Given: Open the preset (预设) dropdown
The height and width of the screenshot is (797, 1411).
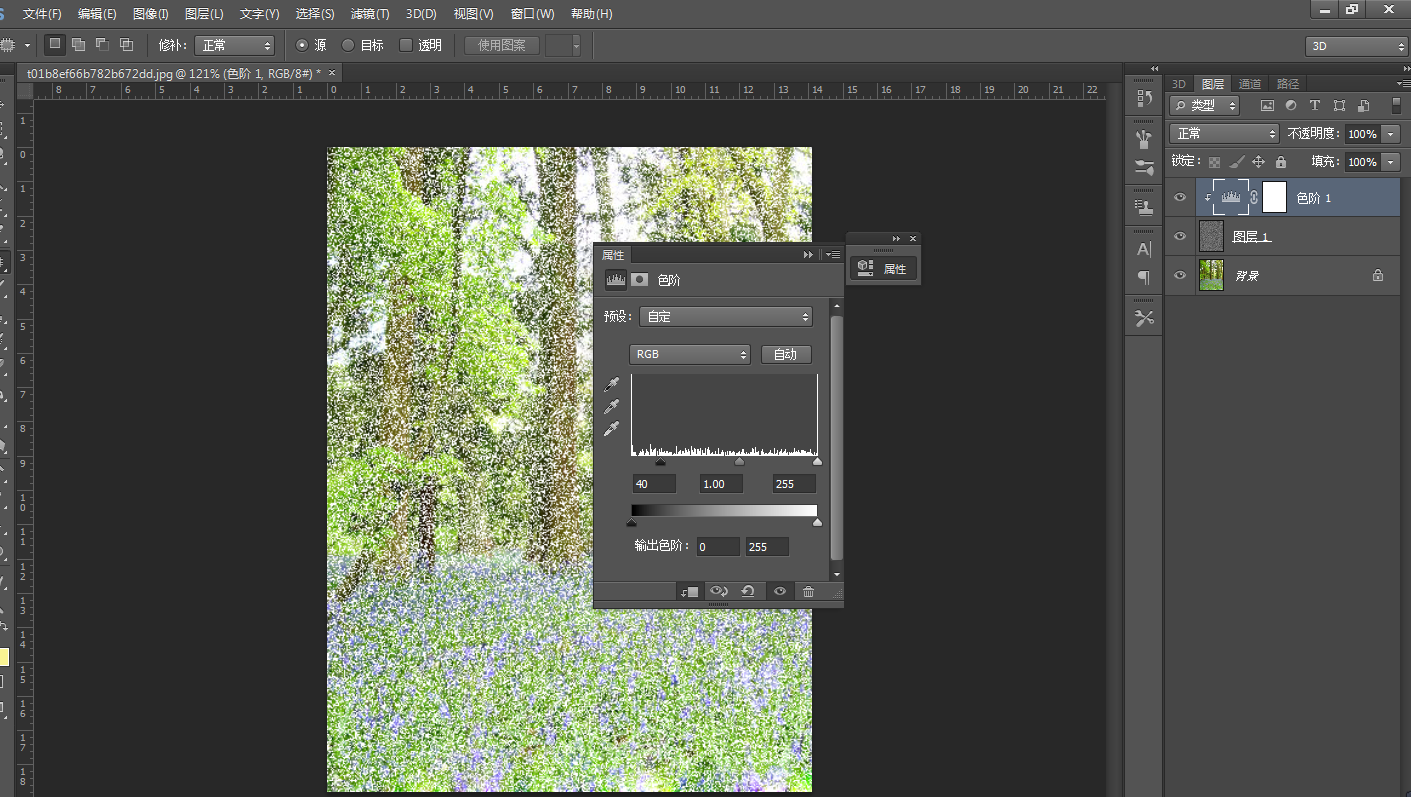Looking at the screenshot, I should (726, 317).
